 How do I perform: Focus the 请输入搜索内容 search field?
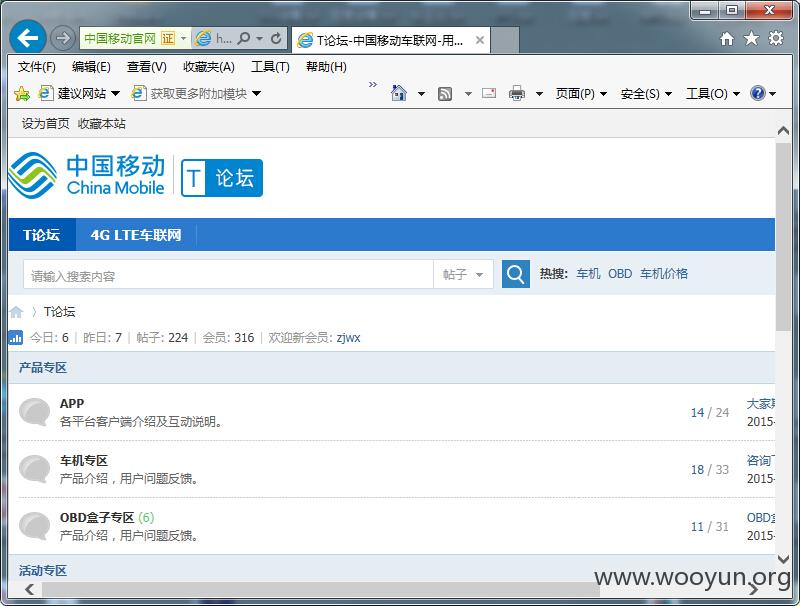[x=228, y=274]
